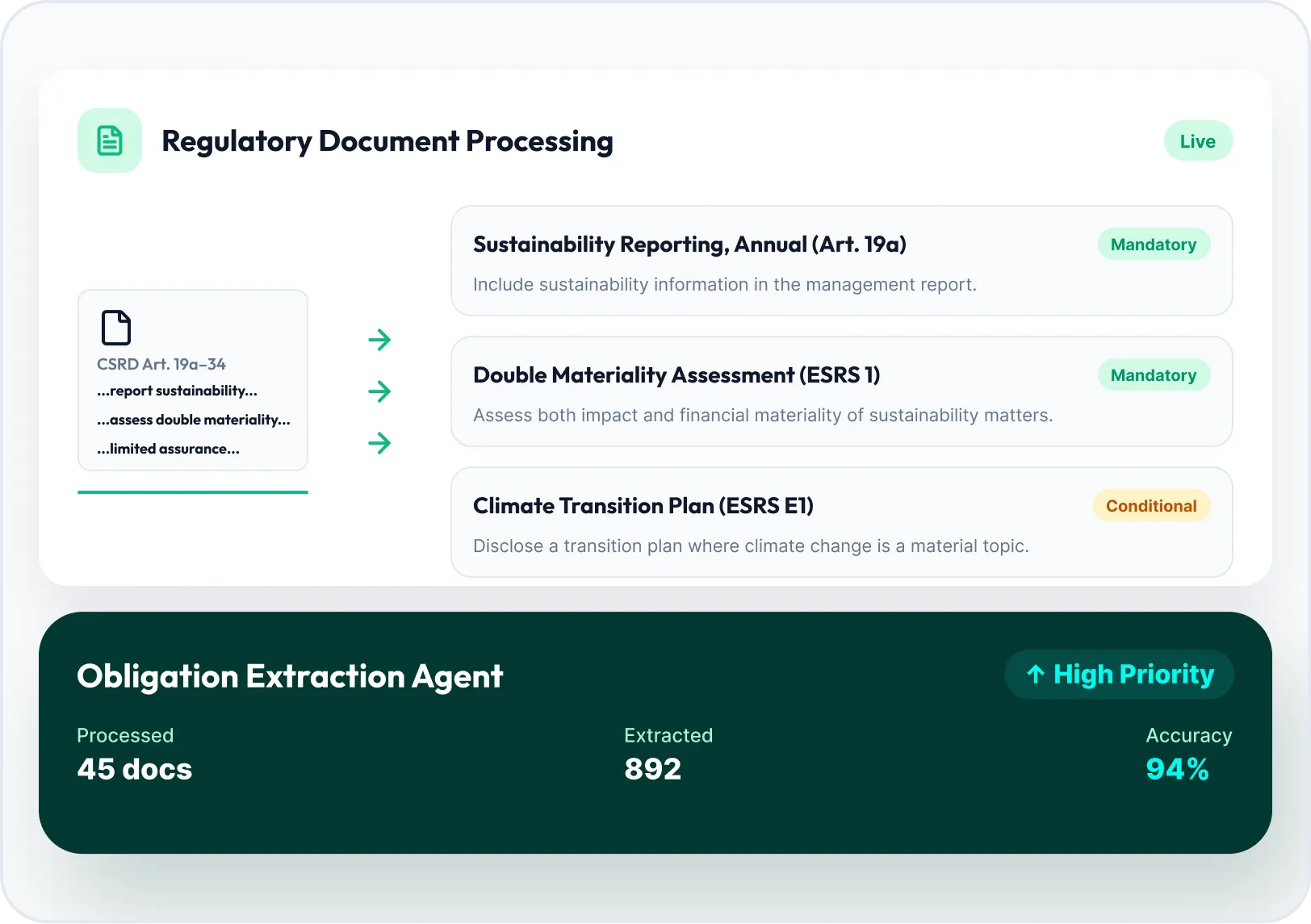Click the '...limited assurance...' excerpt
This screenshot has width=1311, height=924.
169,449
